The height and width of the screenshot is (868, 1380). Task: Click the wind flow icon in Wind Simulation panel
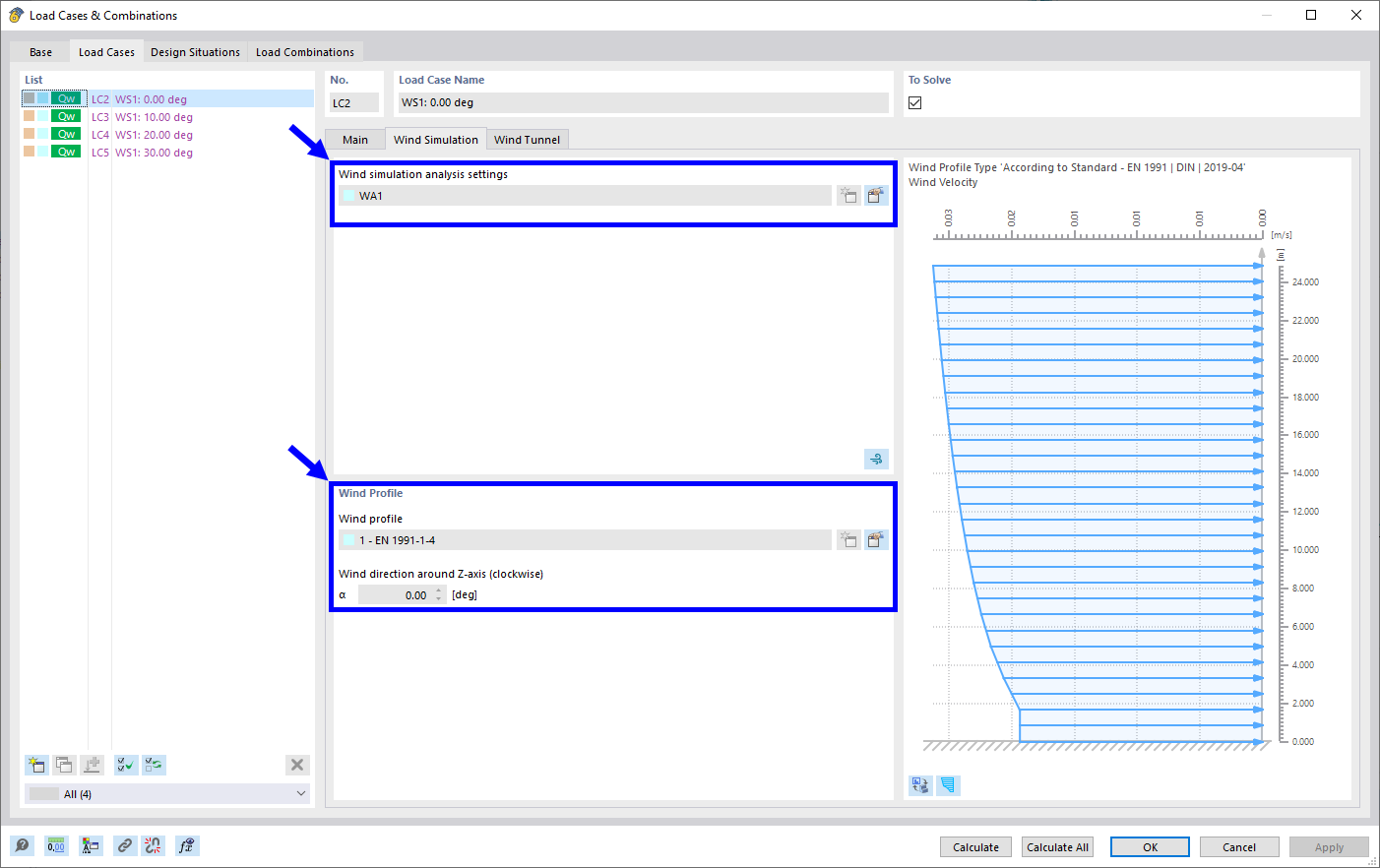coord(876,459)
